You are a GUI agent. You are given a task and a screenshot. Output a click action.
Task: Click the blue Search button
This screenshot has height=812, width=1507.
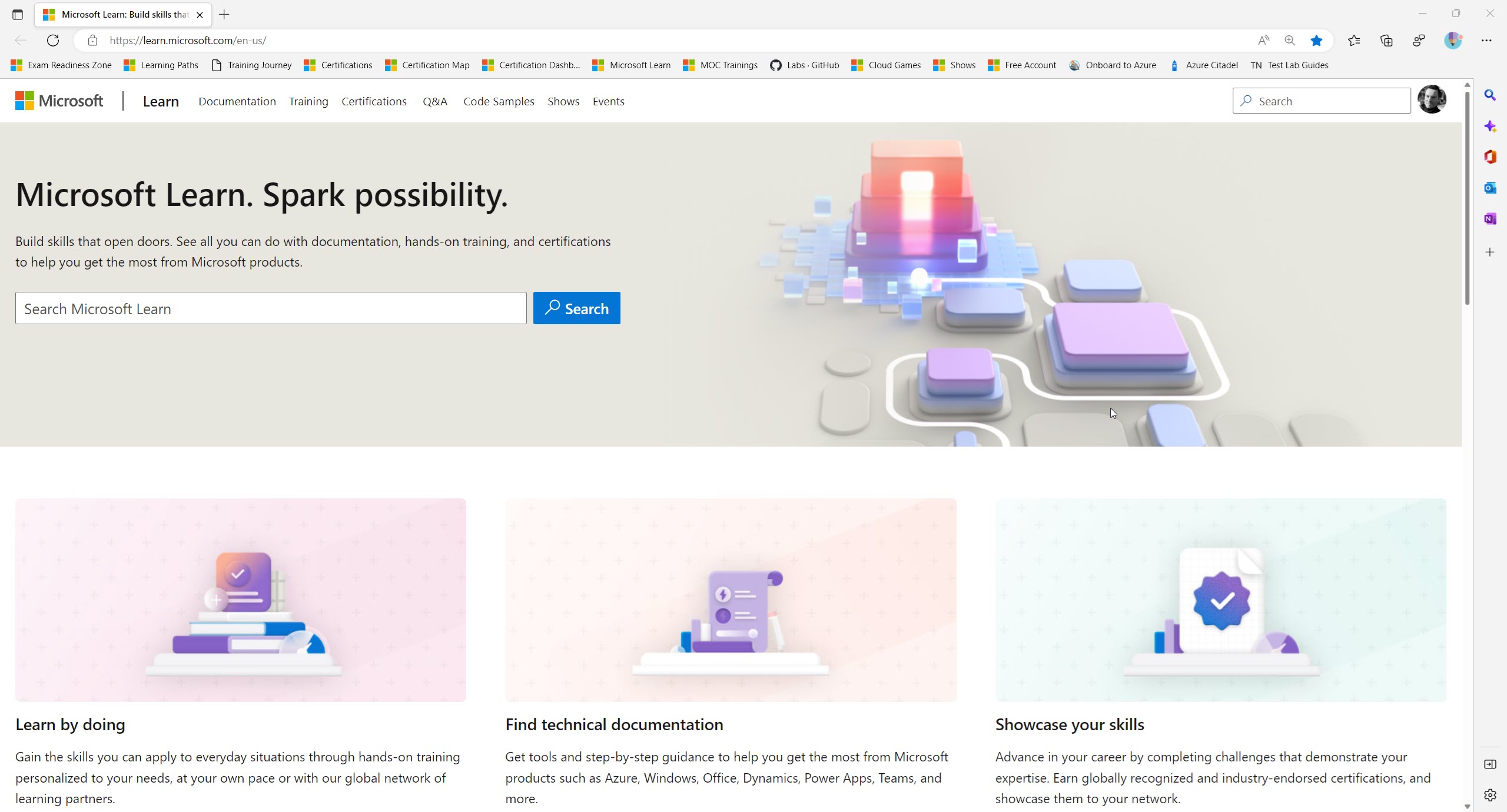577,308
